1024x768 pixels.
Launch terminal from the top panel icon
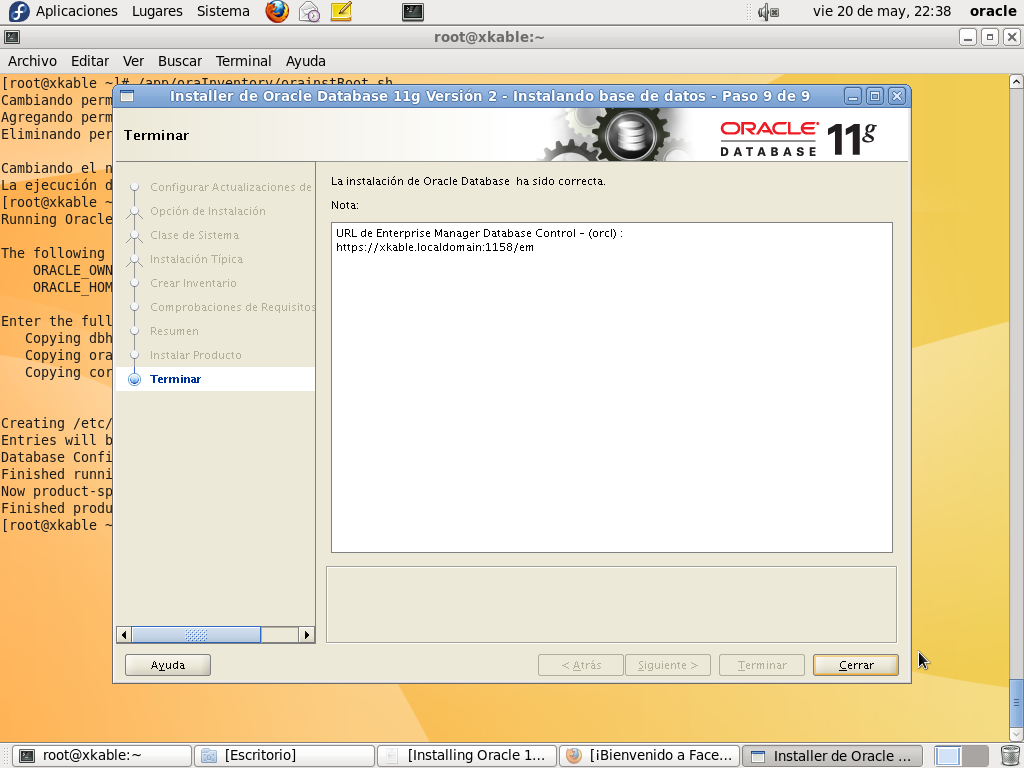click(413, 11)
